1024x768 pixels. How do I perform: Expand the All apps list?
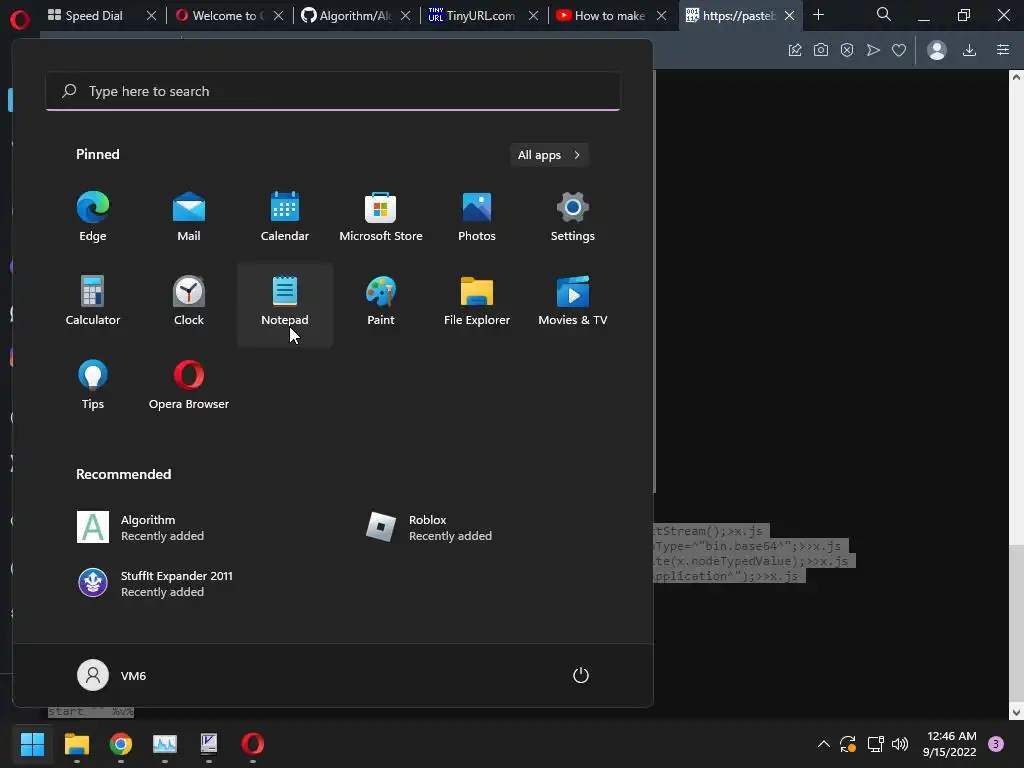[x=549, y=155]
